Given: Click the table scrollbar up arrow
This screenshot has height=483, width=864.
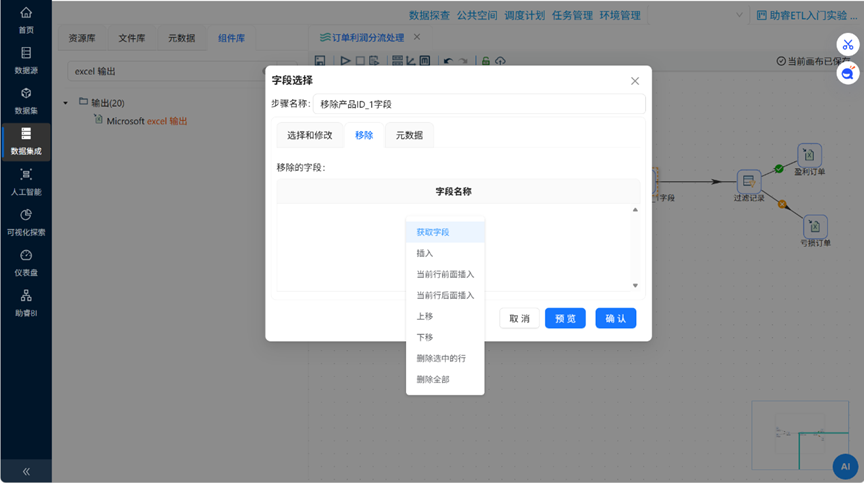Looking at the screenshot, I should (x=635, y=210).
